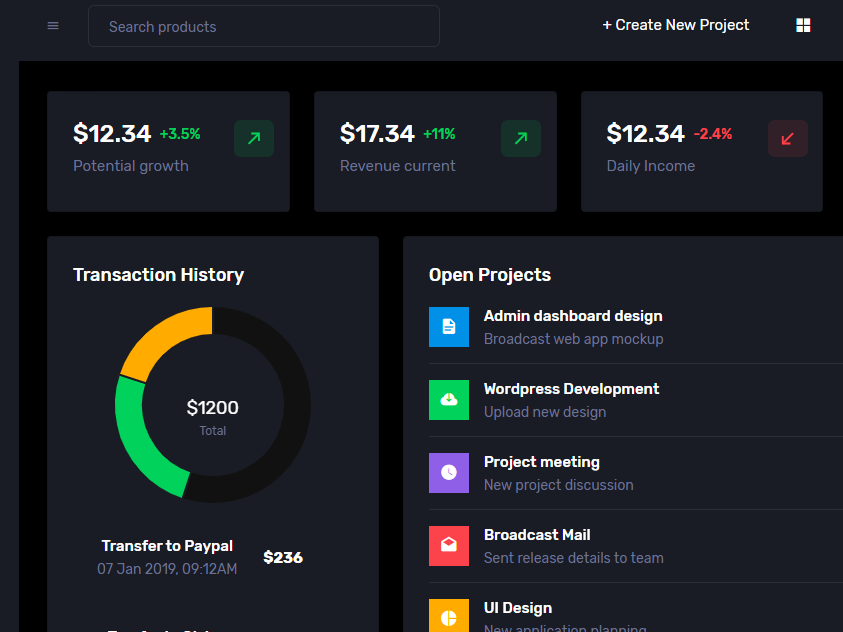Viewport: 843px width, 632px height.
Task: Click the blue document icon for Admin dashboard design
Action: coord(449,327)
